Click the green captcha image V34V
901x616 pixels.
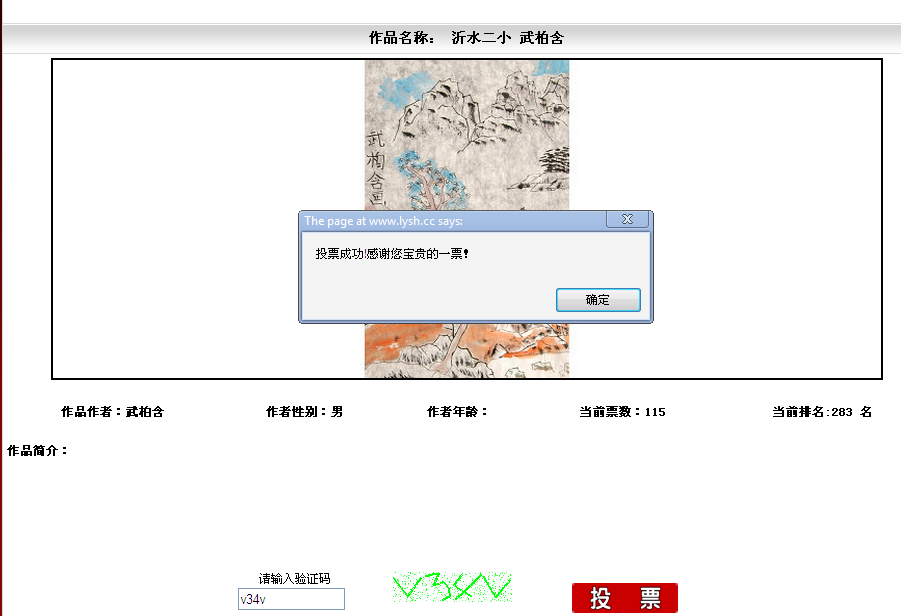[x=452, y=587]
